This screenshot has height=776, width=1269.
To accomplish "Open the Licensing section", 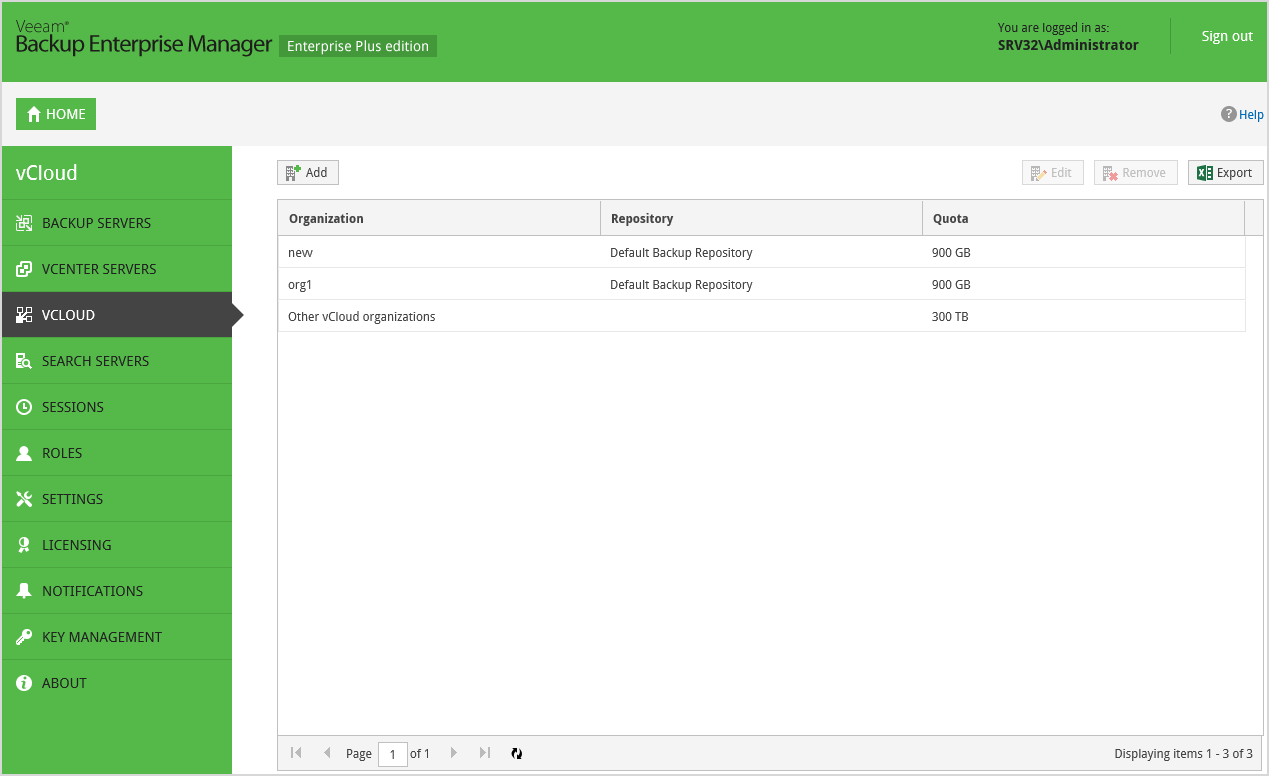I will [x=117, y=545].
